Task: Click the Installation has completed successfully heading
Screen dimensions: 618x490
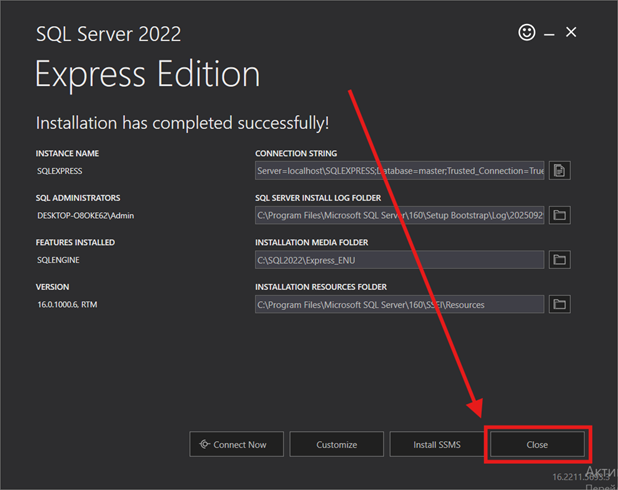Action: 182,123
